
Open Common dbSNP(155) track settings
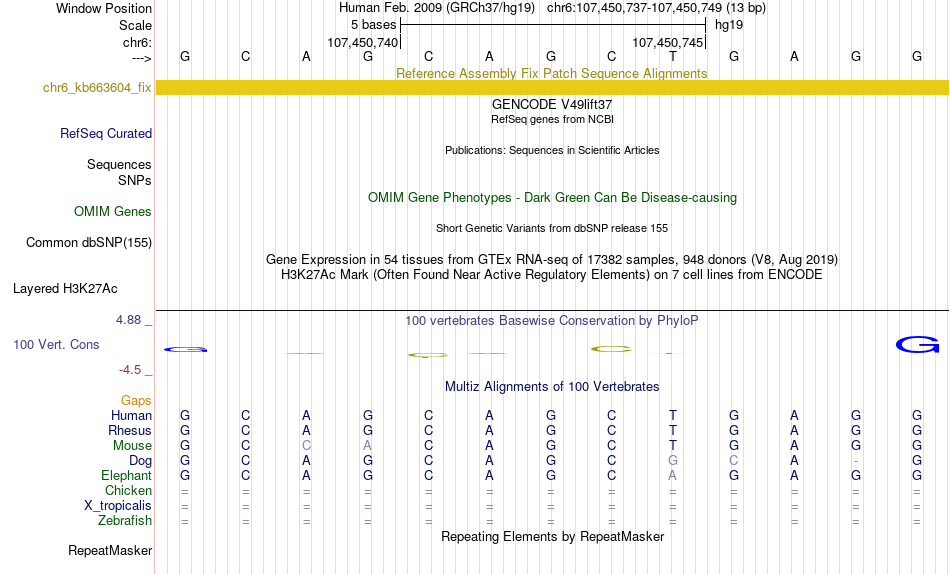coord(88,242)
